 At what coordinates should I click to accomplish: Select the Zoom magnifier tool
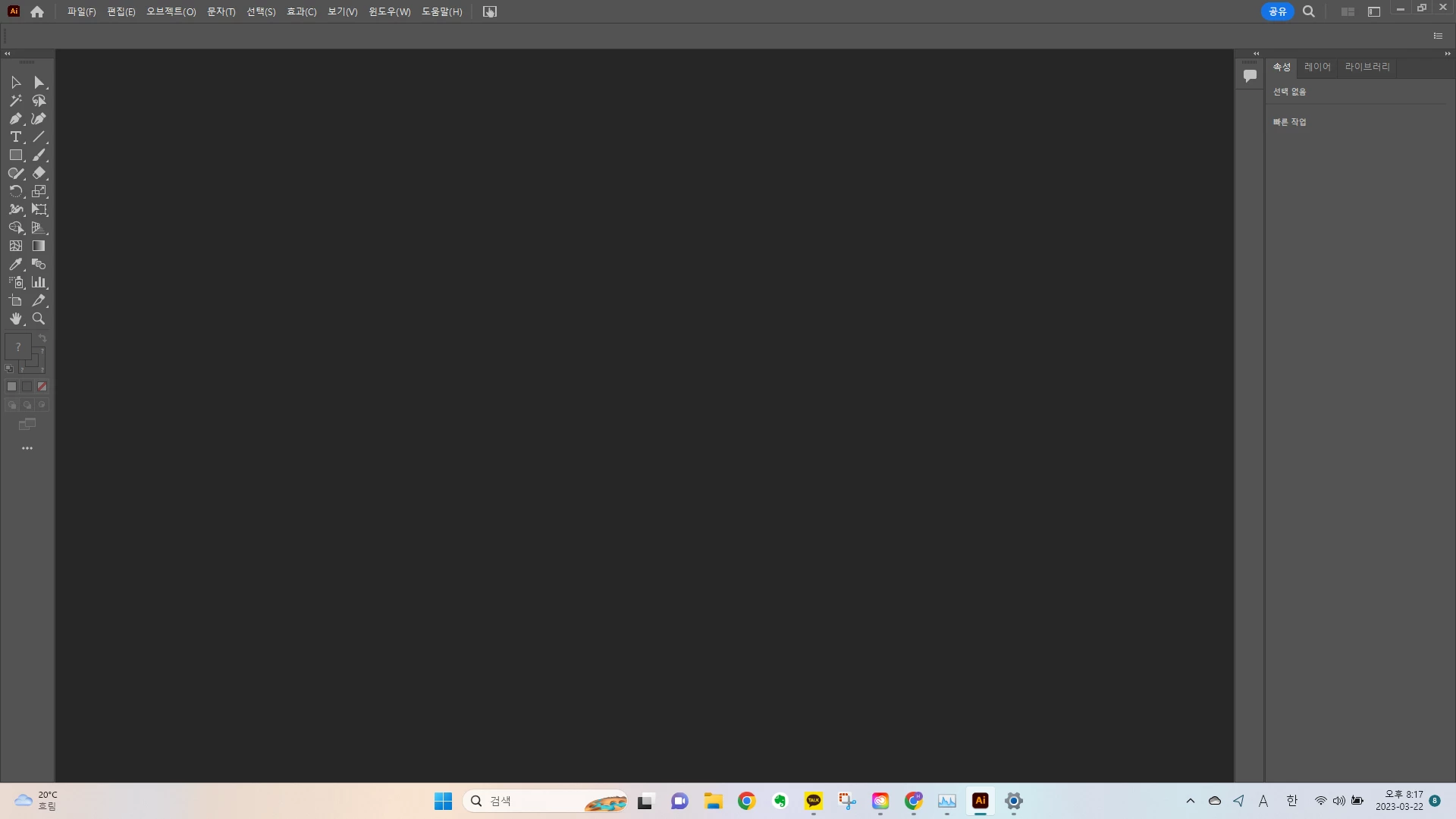(39, 318)
